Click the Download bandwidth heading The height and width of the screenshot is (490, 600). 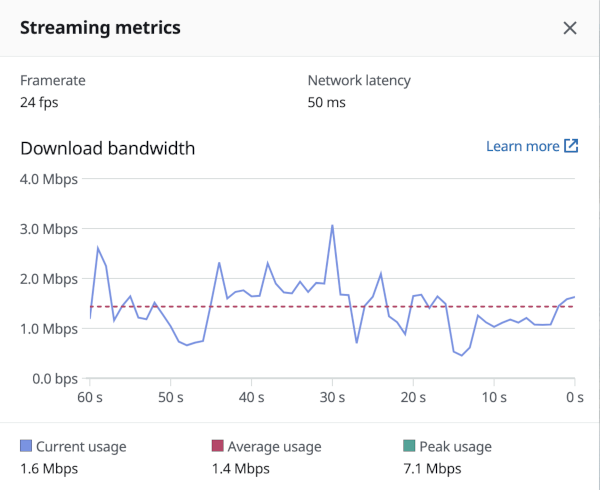click(108, 149)
